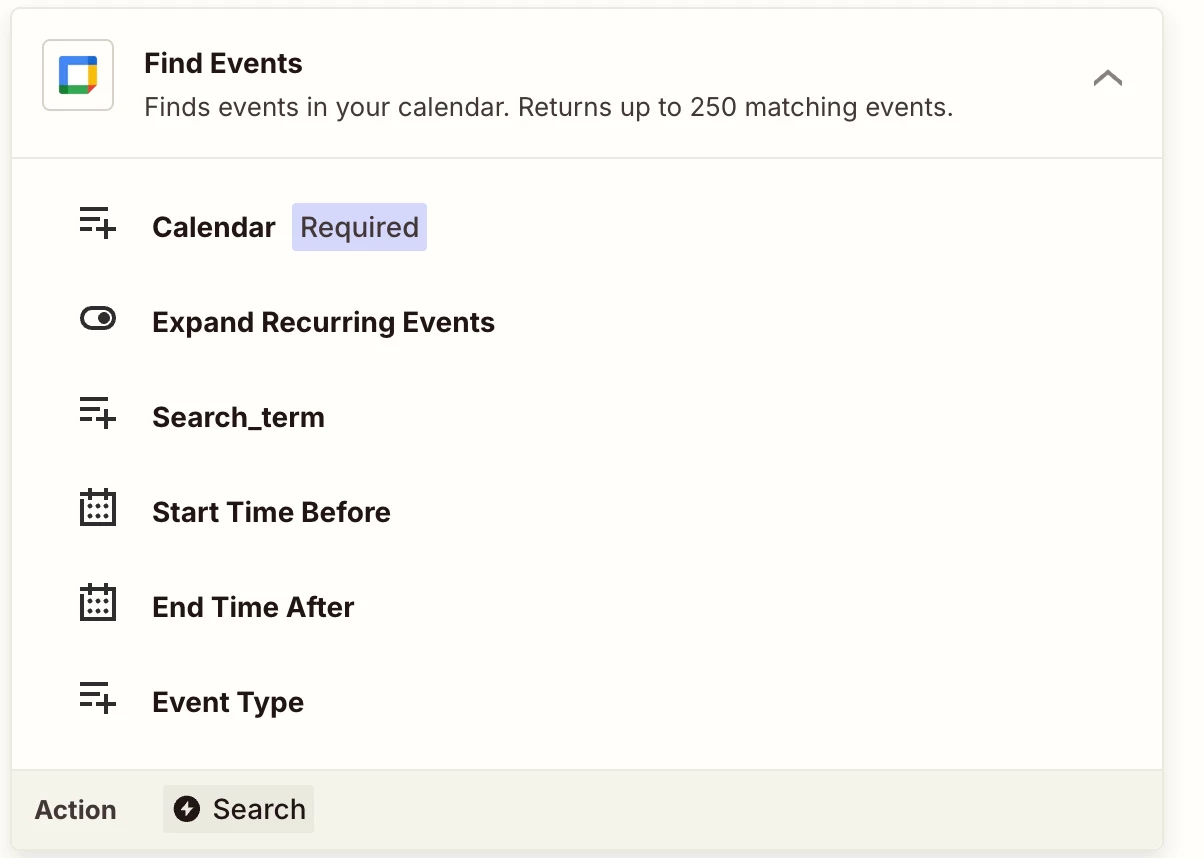1204x858 pixels.
Task: Click the list icon beside Search_term
Action: [x=98, y=414]
